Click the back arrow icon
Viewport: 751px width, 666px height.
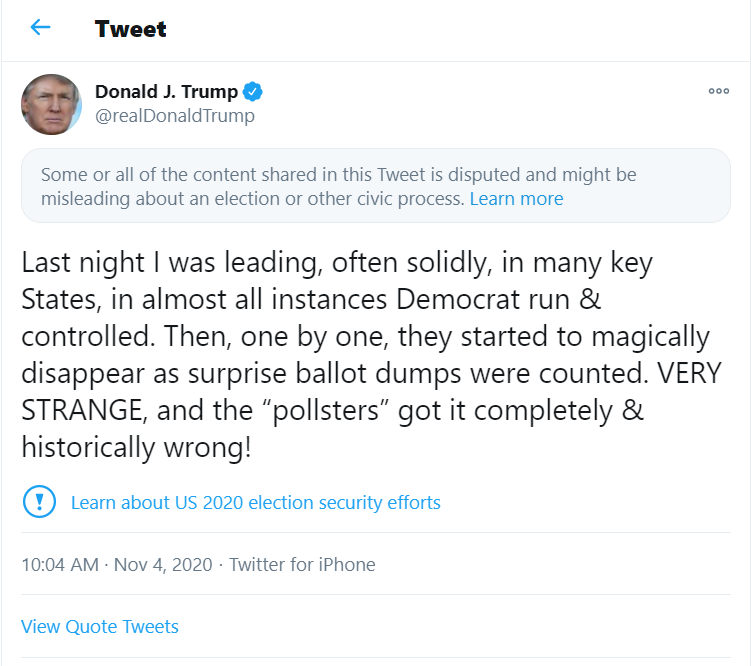point(40,28)
